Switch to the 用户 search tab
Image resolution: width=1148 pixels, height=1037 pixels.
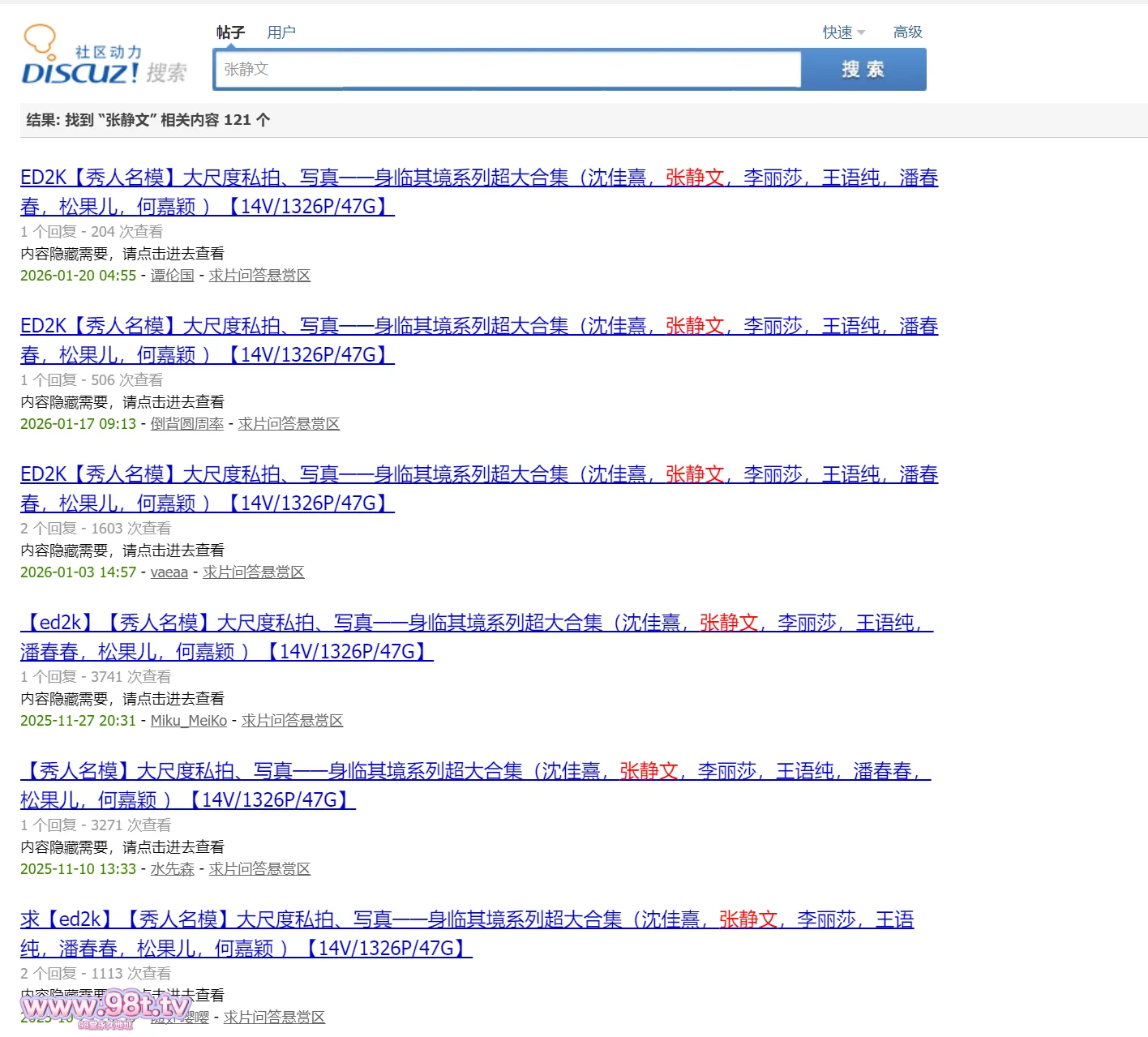coord(281,32)
